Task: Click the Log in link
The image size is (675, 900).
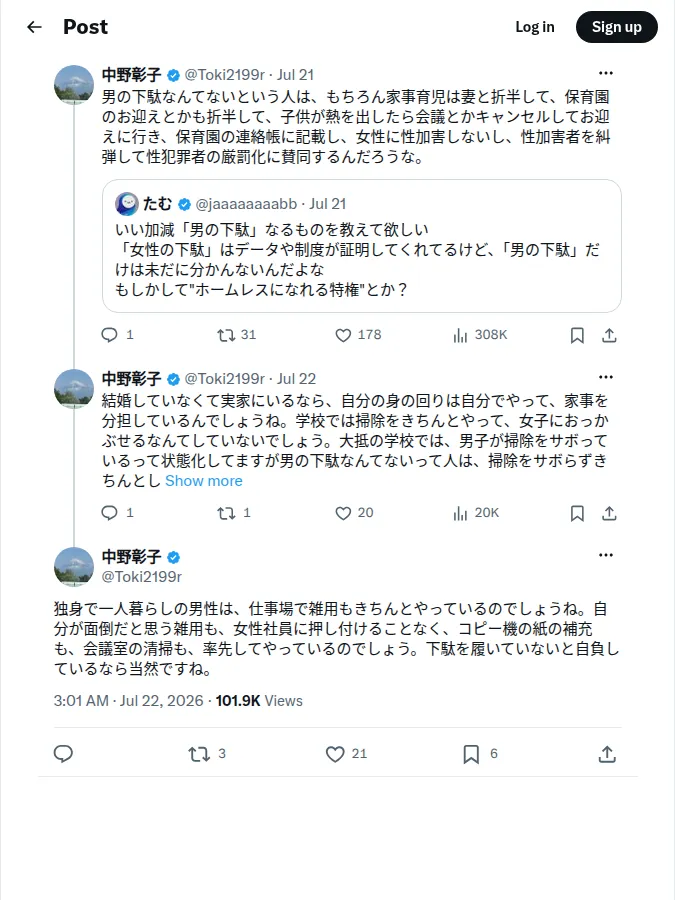Action: pyautogui.click(x=535, y=27)
